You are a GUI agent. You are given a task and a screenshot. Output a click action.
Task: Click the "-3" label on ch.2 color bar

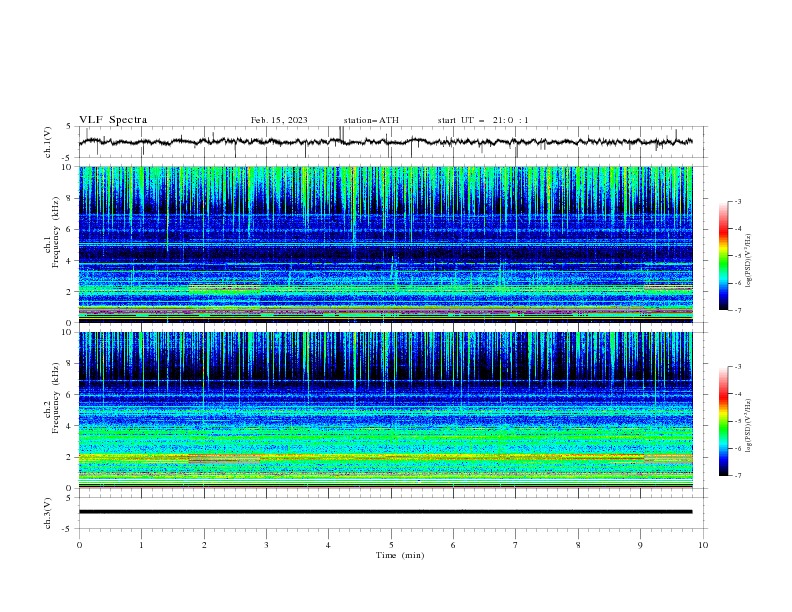pyautogui.click(x=738, y=367)
